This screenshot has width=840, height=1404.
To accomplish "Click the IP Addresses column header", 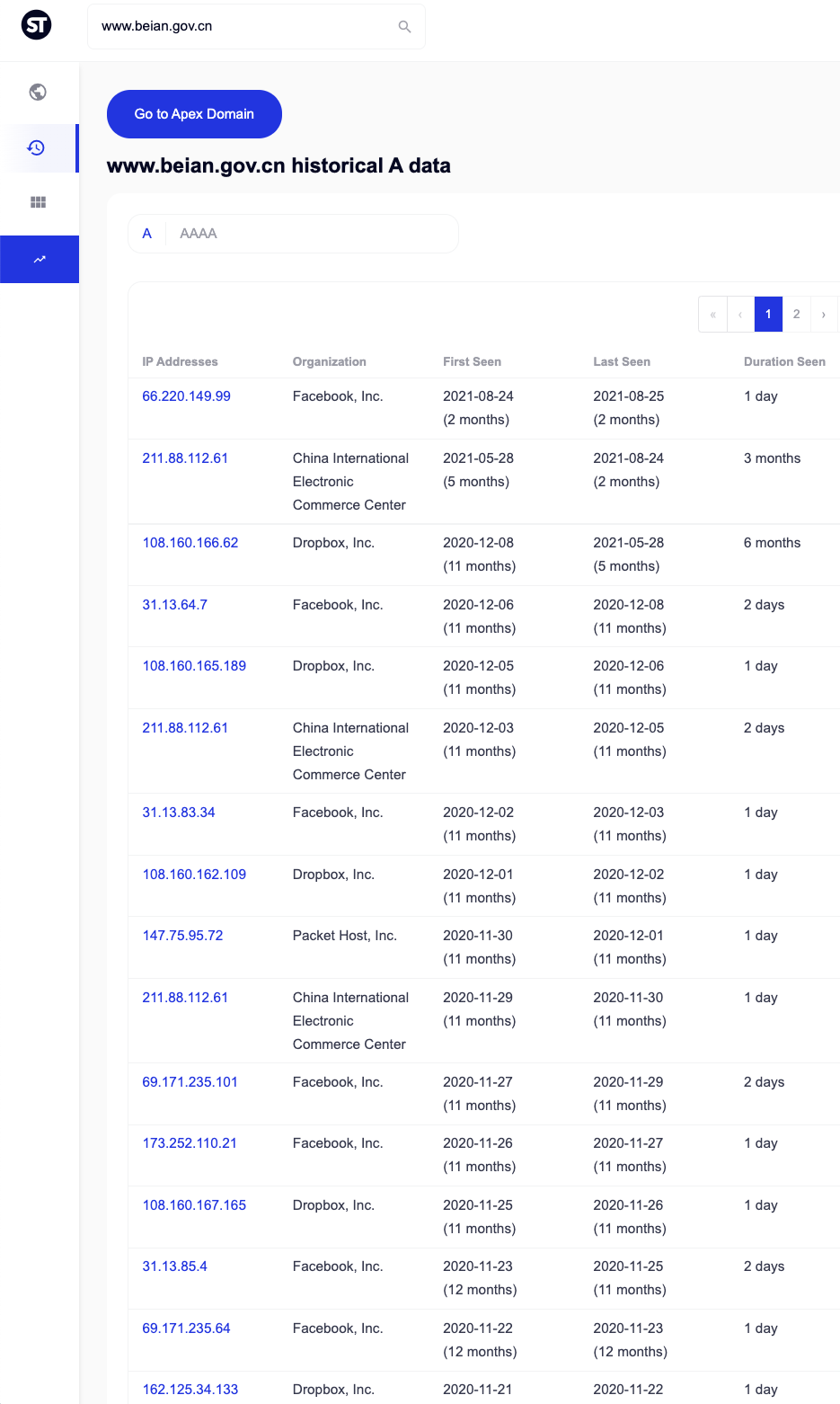I will click(180, 361).
